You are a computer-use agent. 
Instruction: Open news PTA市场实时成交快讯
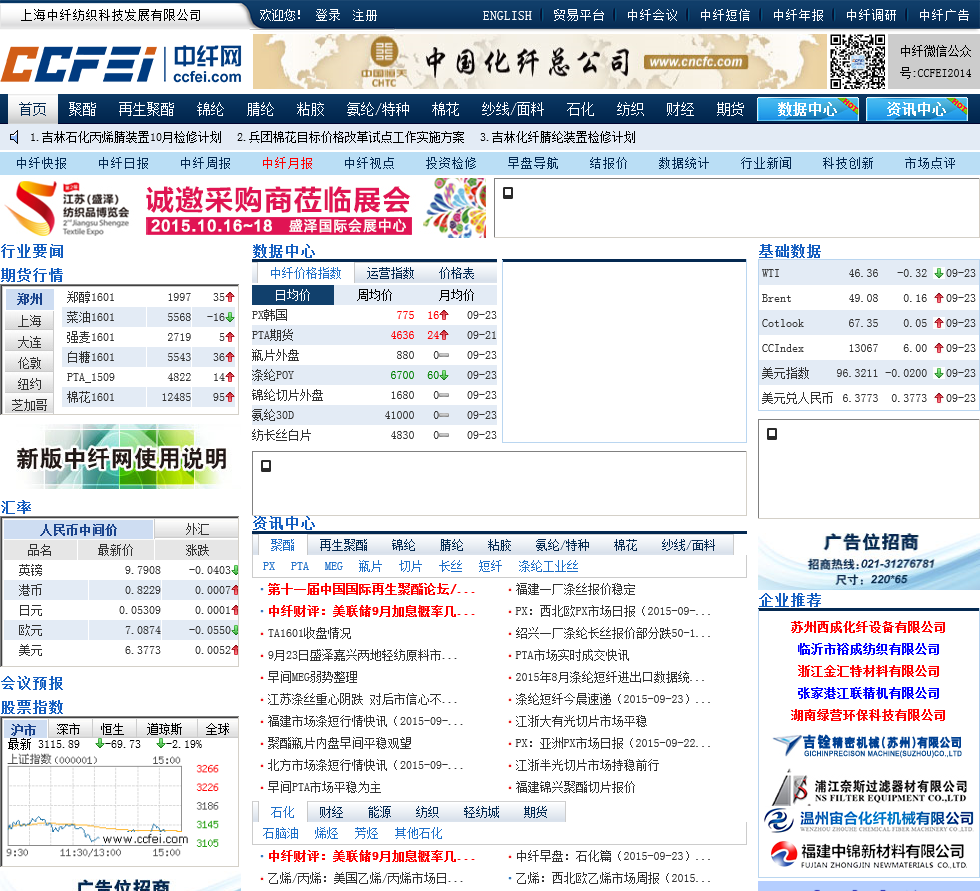pyautogui.click(x=572, y=655)
